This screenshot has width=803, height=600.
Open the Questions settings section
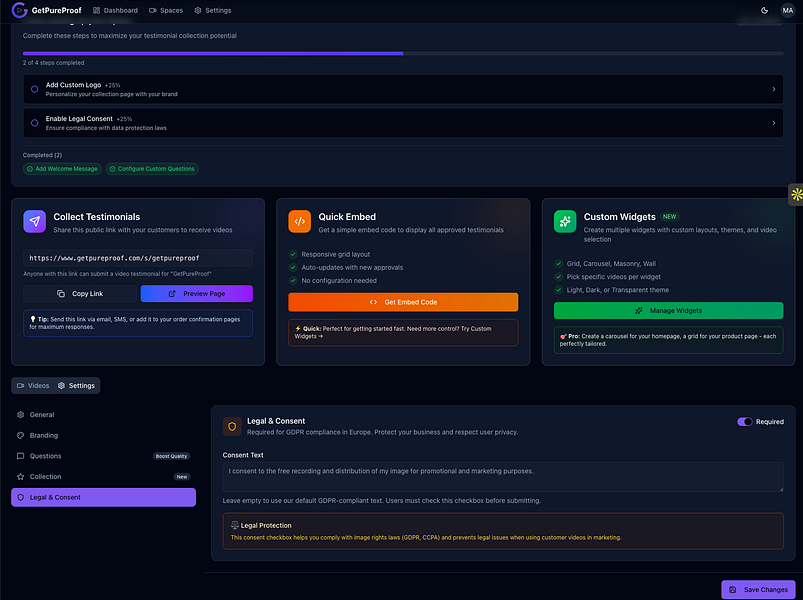pyautogui.click(x=103, y=456)
